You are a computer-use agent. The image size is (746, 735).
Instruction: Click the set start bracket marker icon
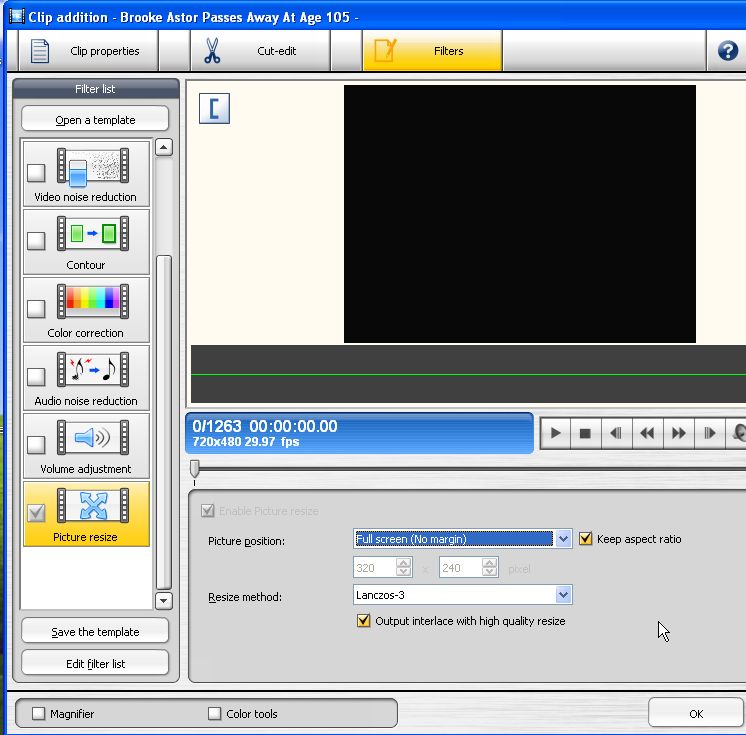[214, 108]
